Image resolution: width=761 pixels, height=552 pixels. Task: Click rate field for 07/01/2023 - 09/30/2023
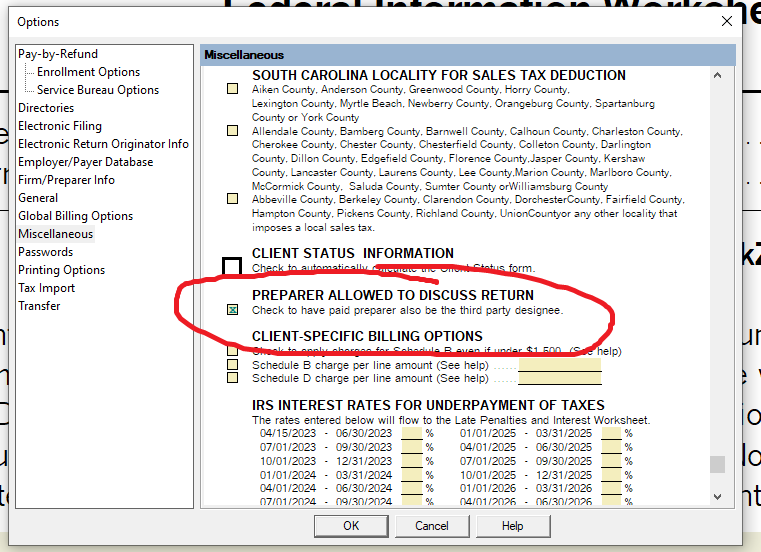pyautogui.click(x=412, y=447)
